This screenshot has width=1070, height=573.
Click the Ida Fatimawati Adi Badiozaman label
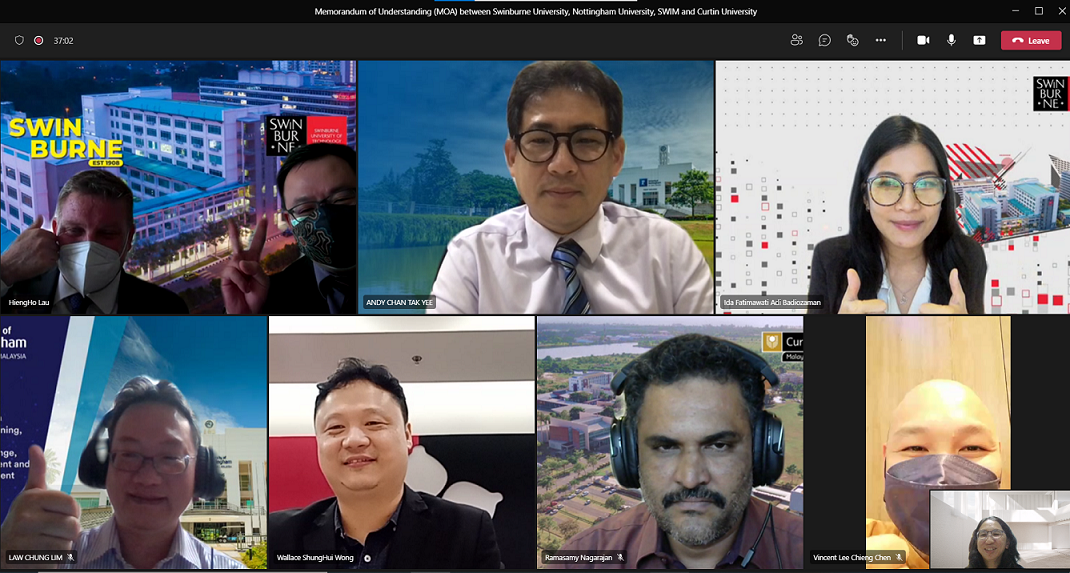click(x=772, y=302)
